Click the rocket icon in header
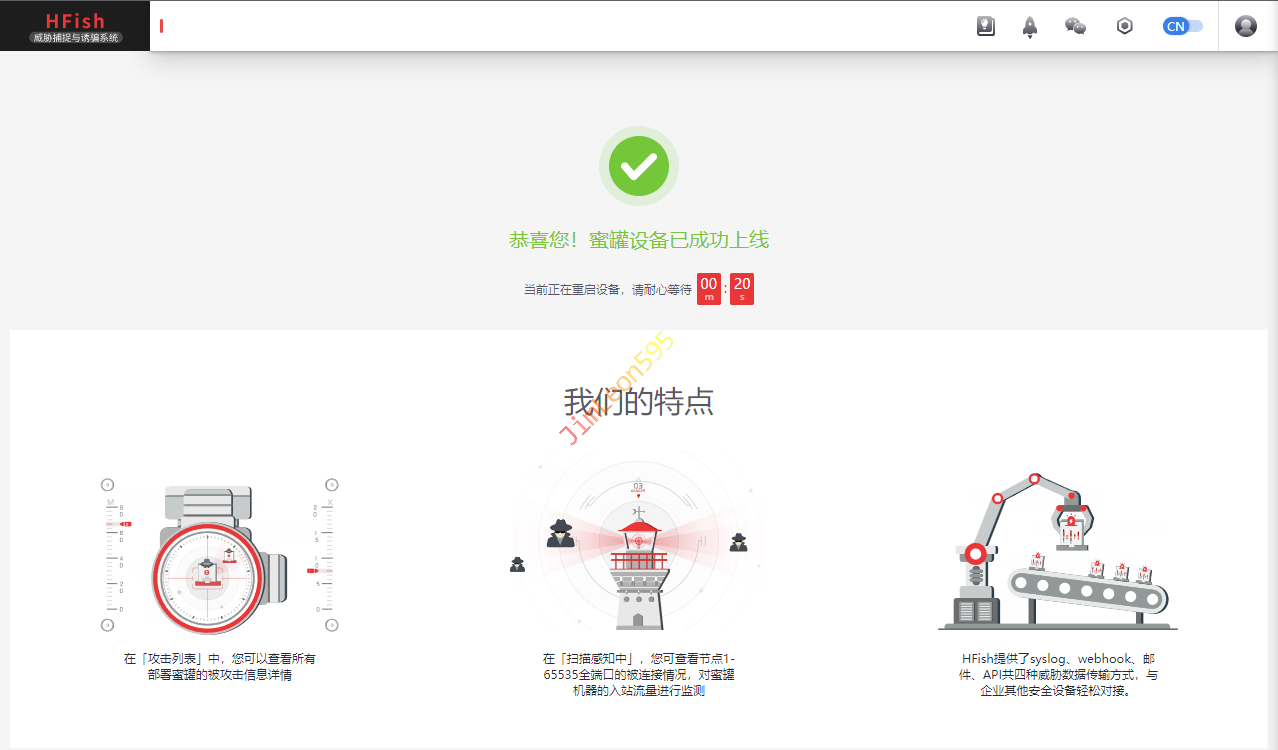The height and width of the screenshot is (750, 1278). [1030, 27]
